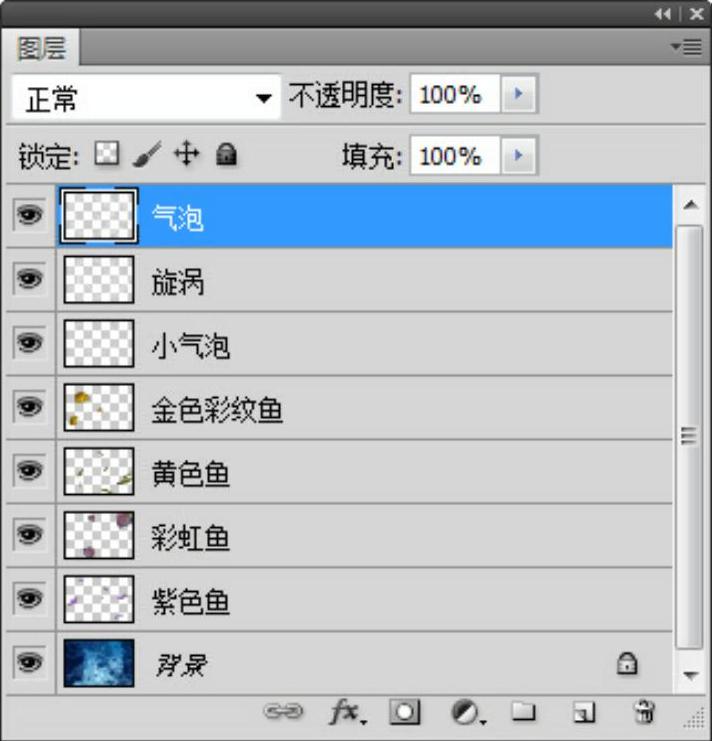712x741 pixels.
Task: Create a new layer group folder
Action: 523,711
